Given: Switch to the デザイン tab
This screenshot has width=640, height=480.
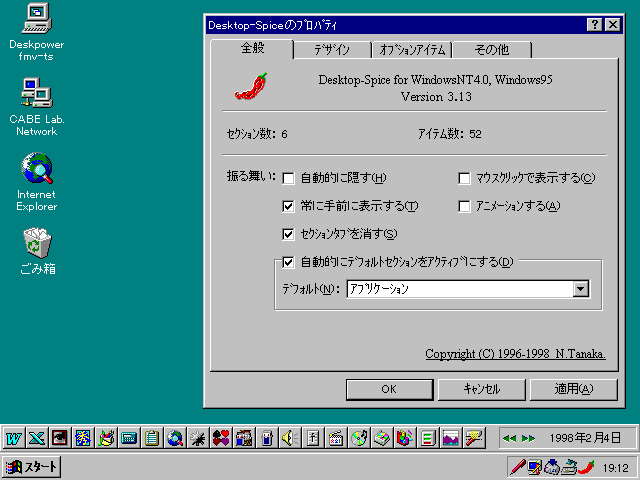Looking at the screenshot, I should [332, 50].
